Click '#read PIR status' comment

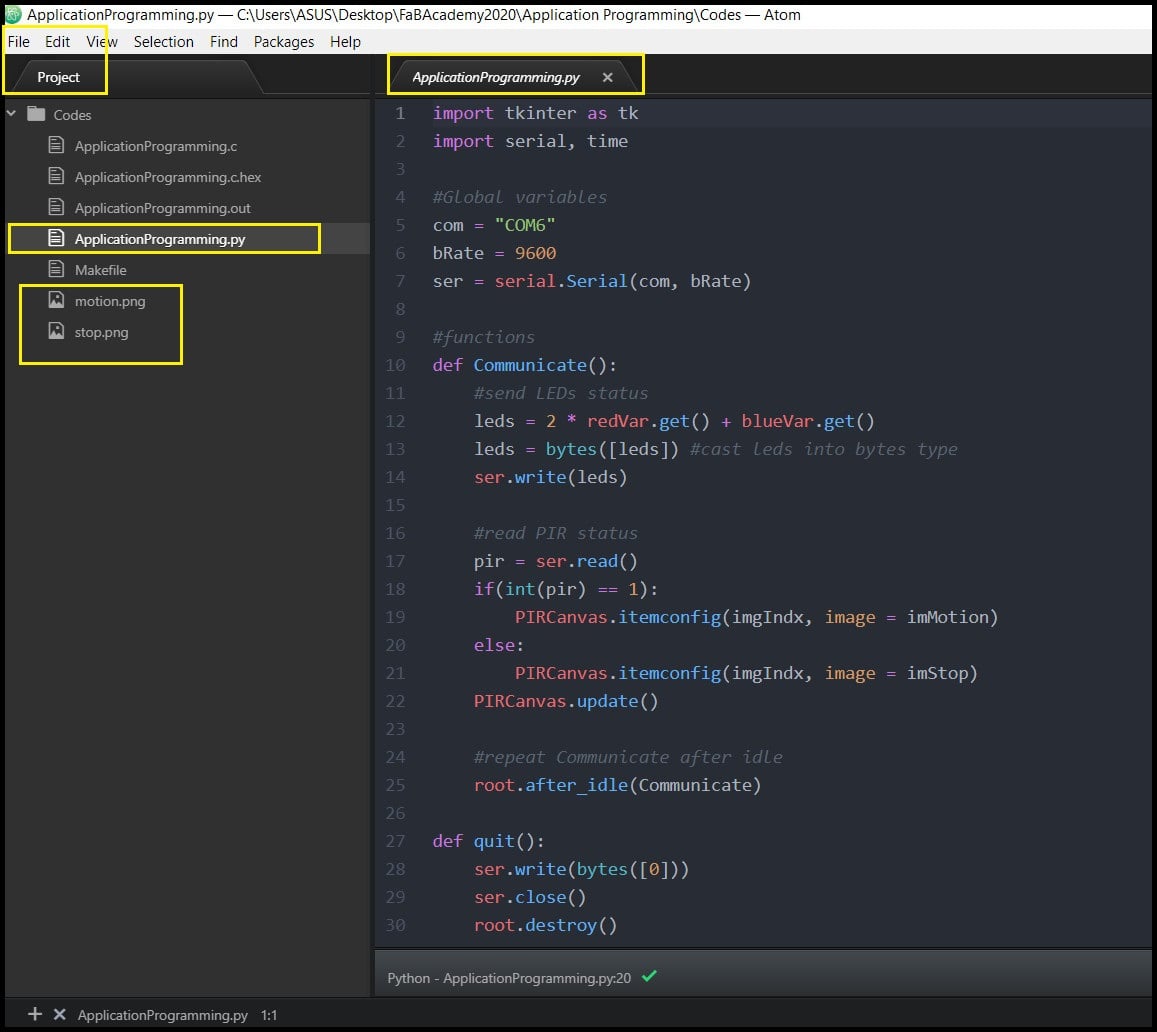point(556,533)
